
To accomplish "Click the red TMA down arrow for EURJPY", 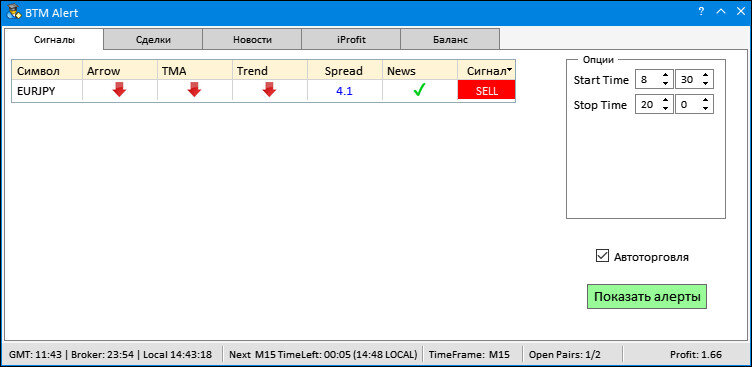I will pyautogui.click(x=194, y=90).
